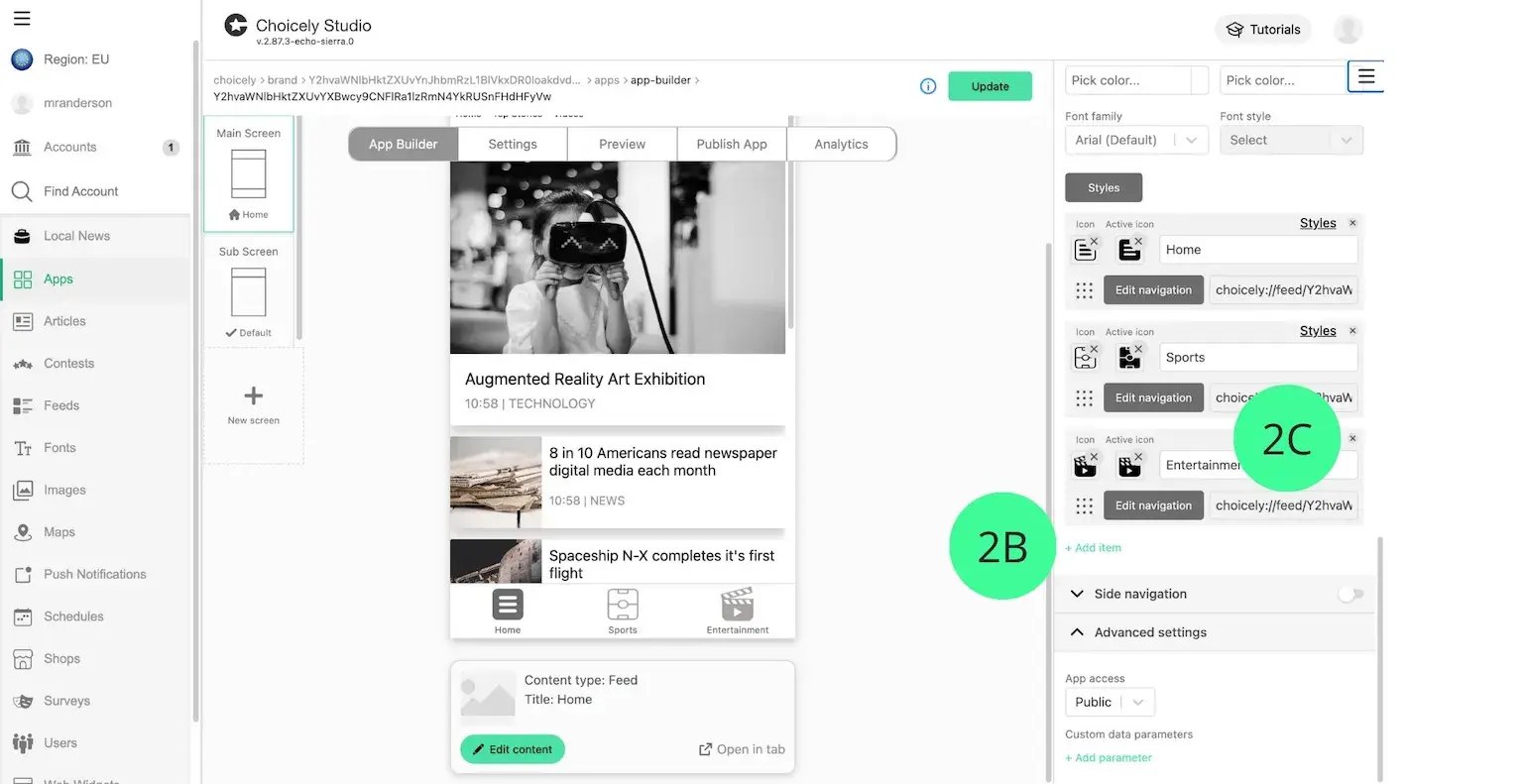Viewport: 1523px width, 784px height.
Task: Grab the drag handle of Sports item
Action: pyautogui.click(x=1085, y=398)
